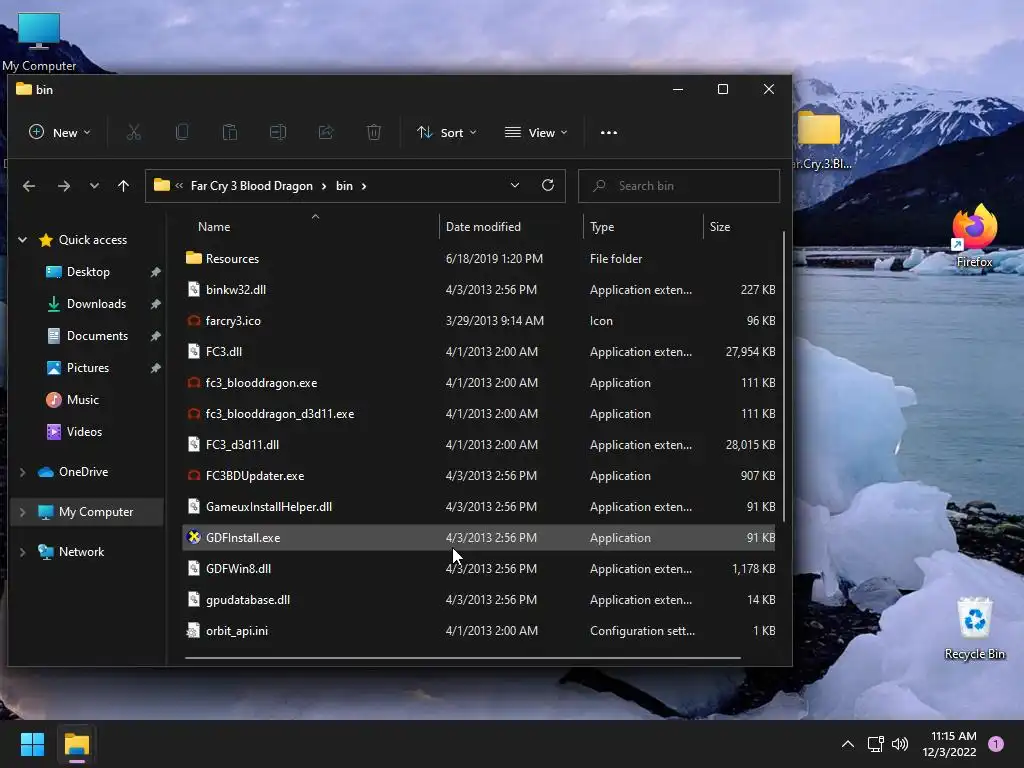1024x768 pixels.
Task: Click the FC3BDUpdater.exe icon
Action: (x=194, y=475)
